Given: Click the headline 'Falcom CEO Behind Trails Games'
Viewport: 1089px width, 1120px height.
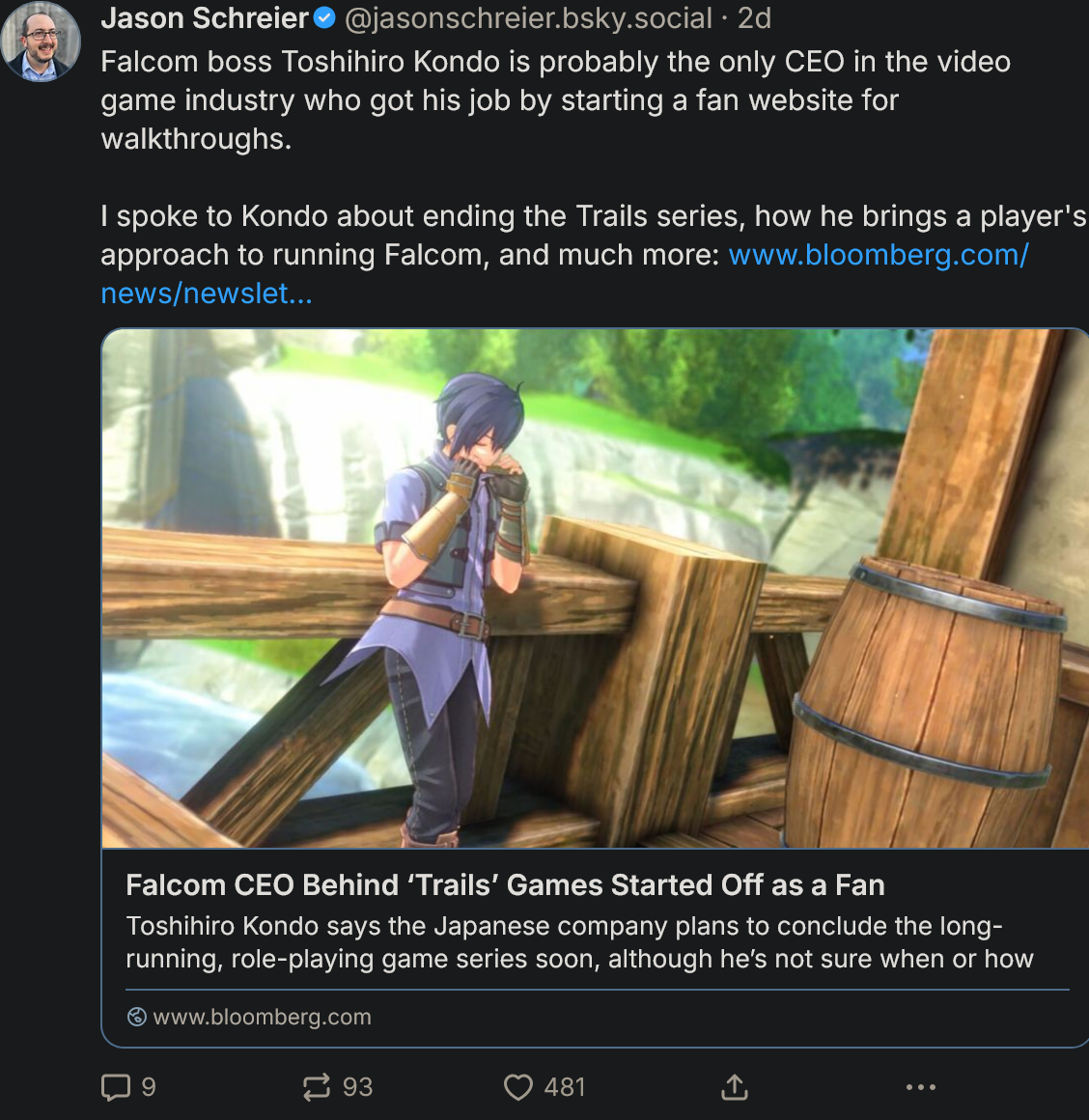Looking at the screenshot, I should pyautogui.click(x=505, y=885).
